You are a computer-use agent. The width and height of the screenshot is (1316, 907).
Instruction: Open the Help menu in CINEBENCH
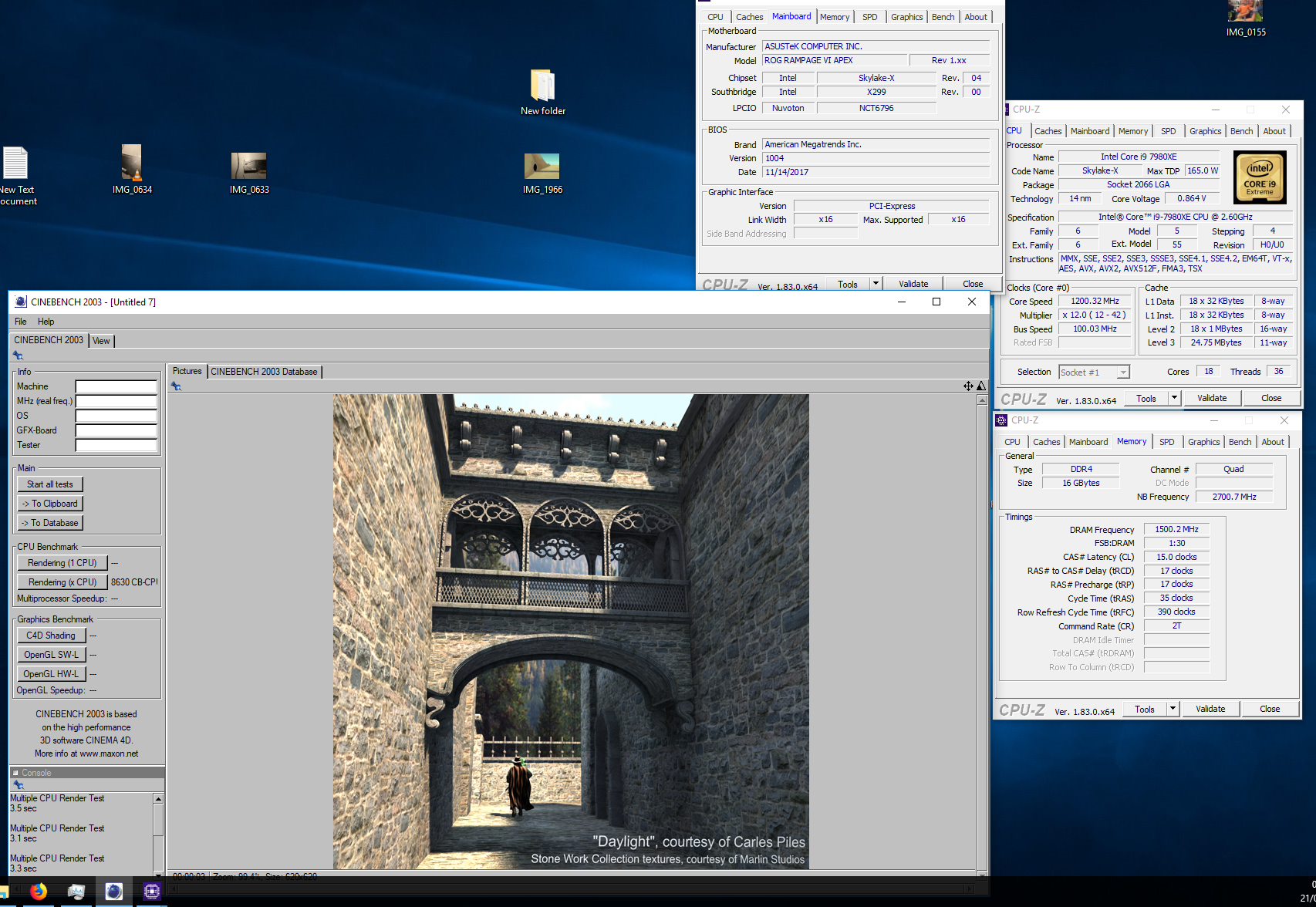point(46,322)
